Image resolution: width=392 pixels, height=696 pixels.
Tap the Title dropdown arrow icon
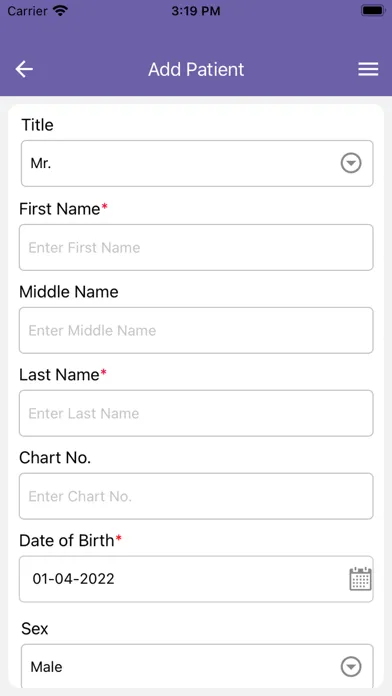tap(351, 163)
